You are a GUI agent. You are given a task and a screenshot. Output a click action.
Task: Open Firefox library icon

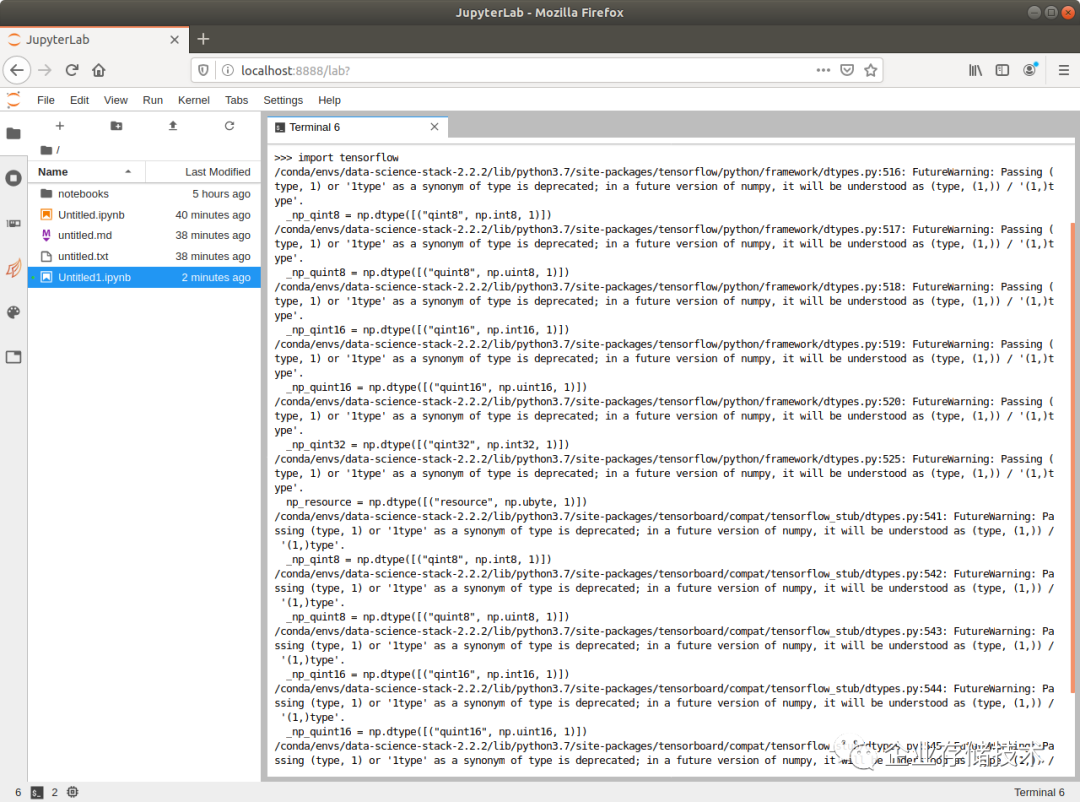(975, 70)
